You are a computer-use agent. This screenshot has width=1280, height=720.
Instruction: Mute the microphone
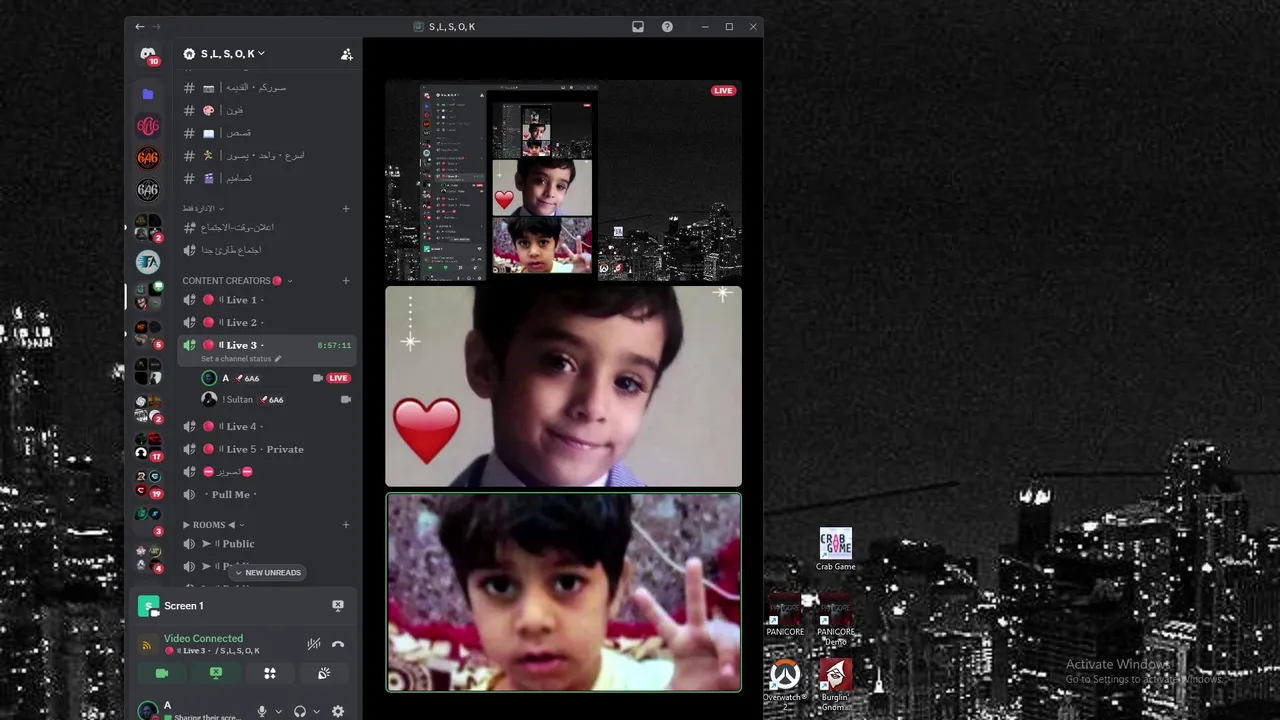coord(262,711)
